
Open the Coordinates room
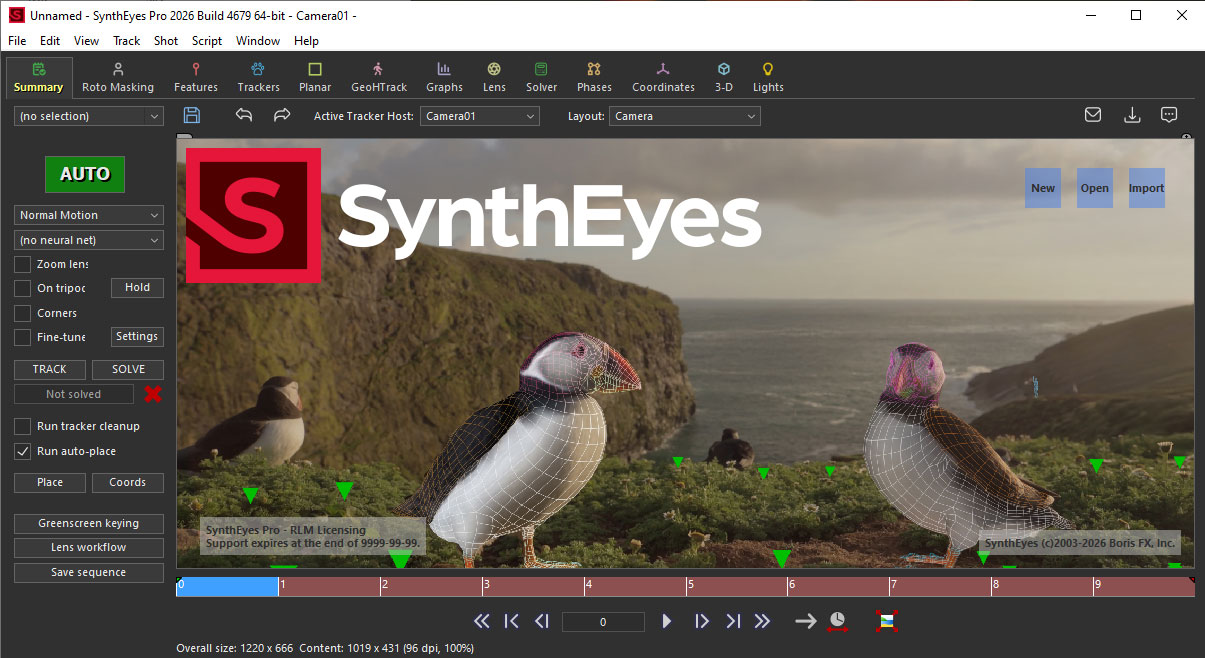point(663,77)
